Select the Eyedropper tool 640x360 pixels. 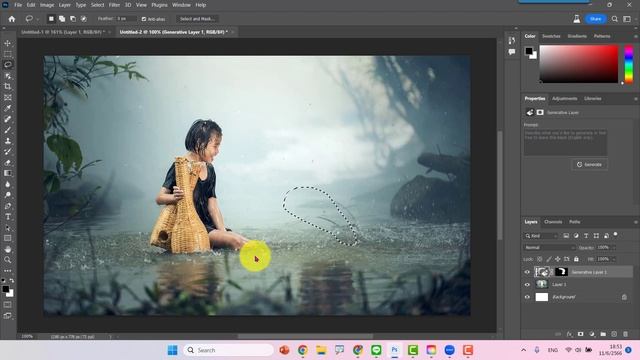[7, 109]
